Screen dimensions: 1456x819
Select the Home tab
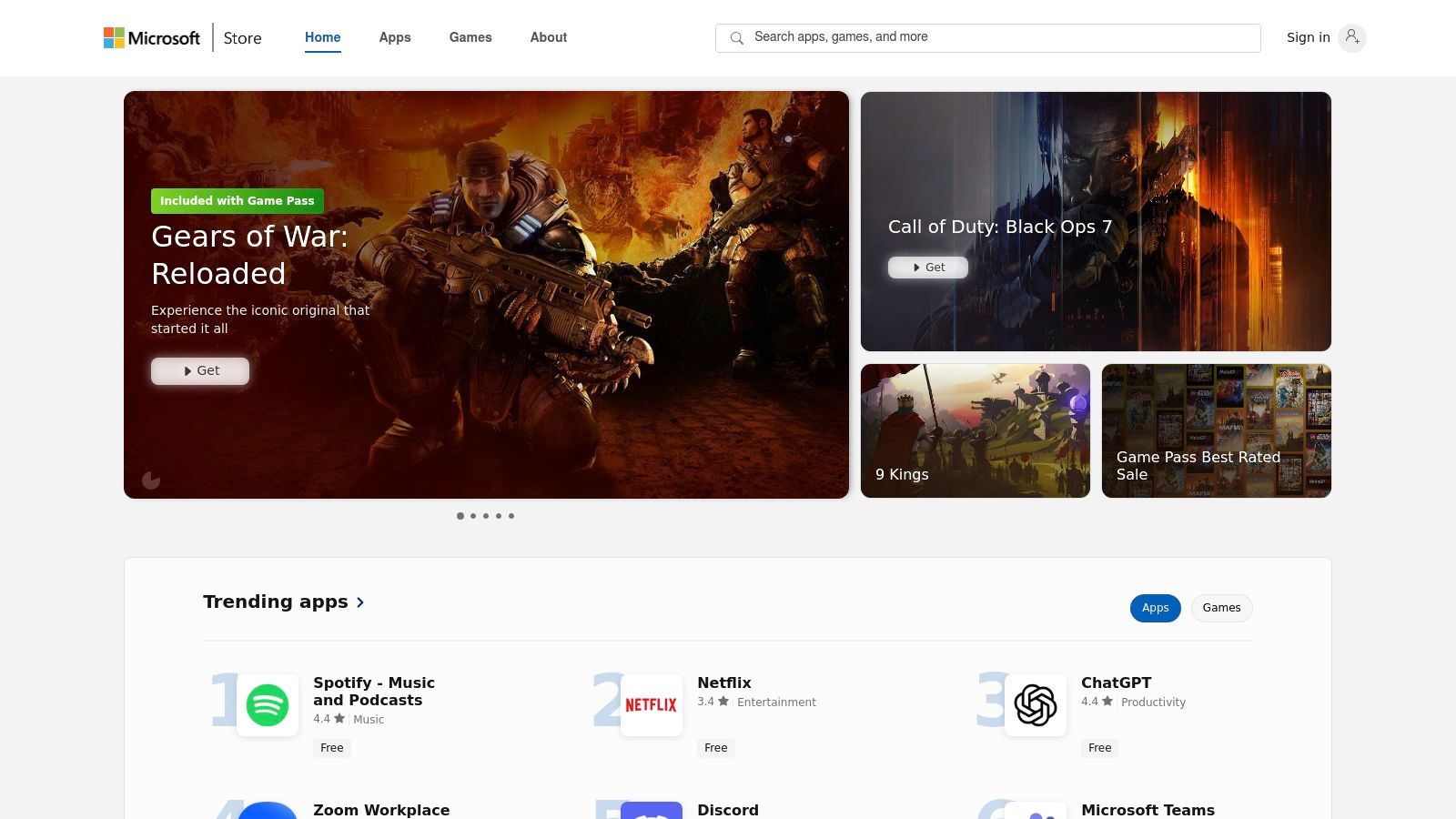pos(323,37)
